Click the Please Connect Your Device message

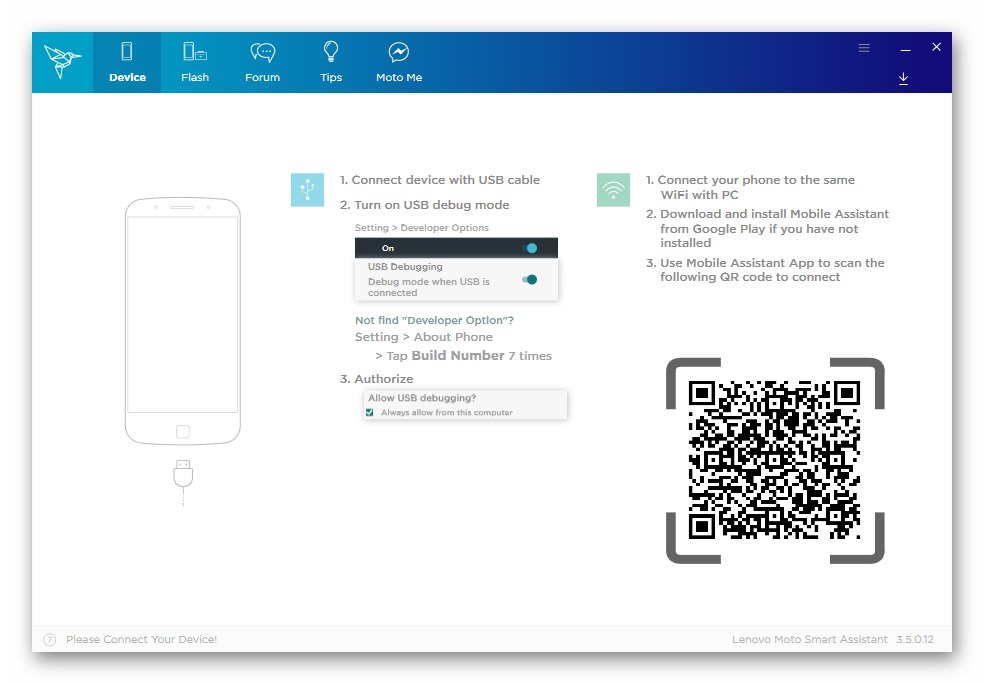140,639
